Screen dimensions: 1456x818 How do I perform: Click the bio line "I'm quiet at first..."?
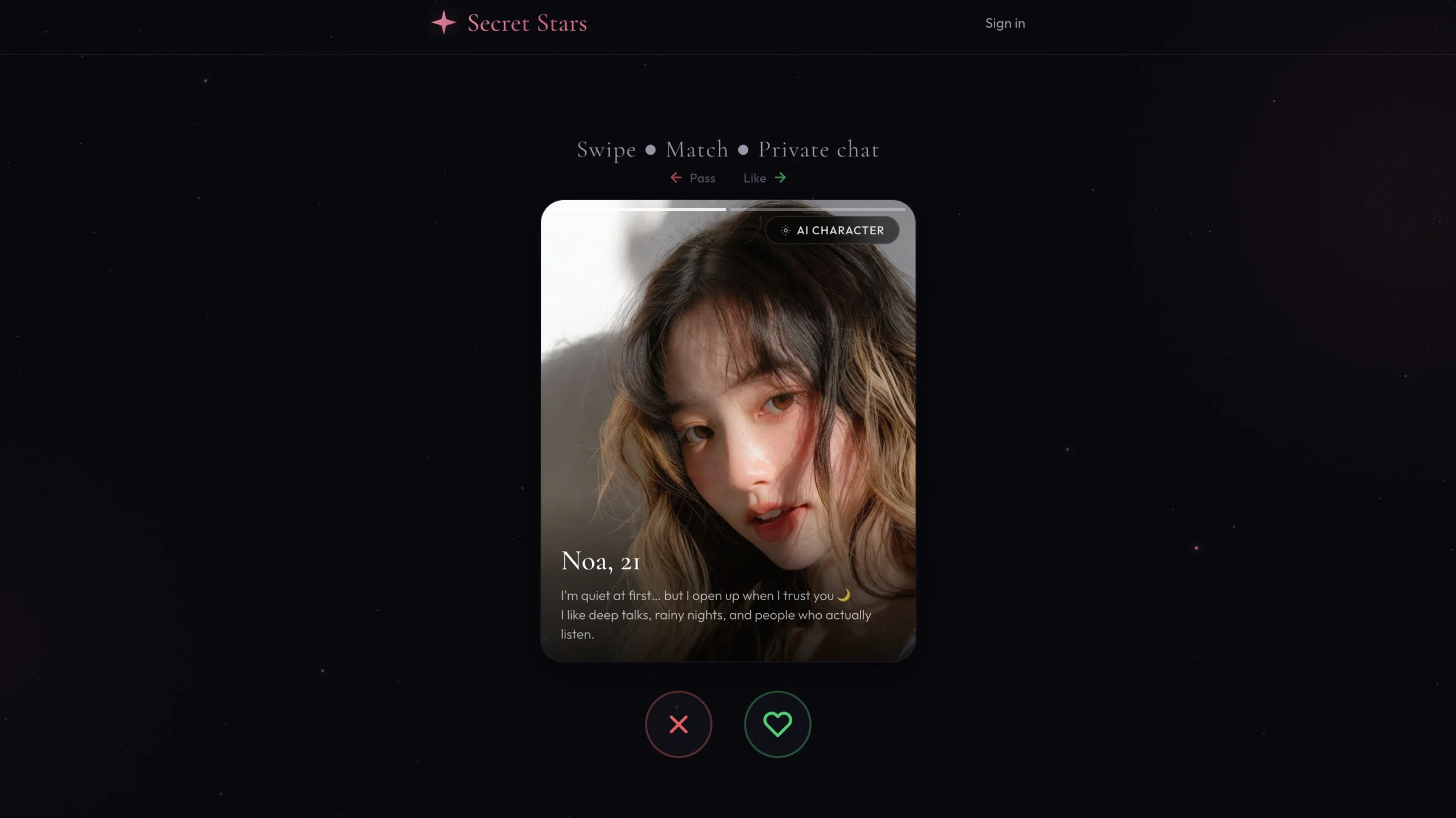[705, 596]
